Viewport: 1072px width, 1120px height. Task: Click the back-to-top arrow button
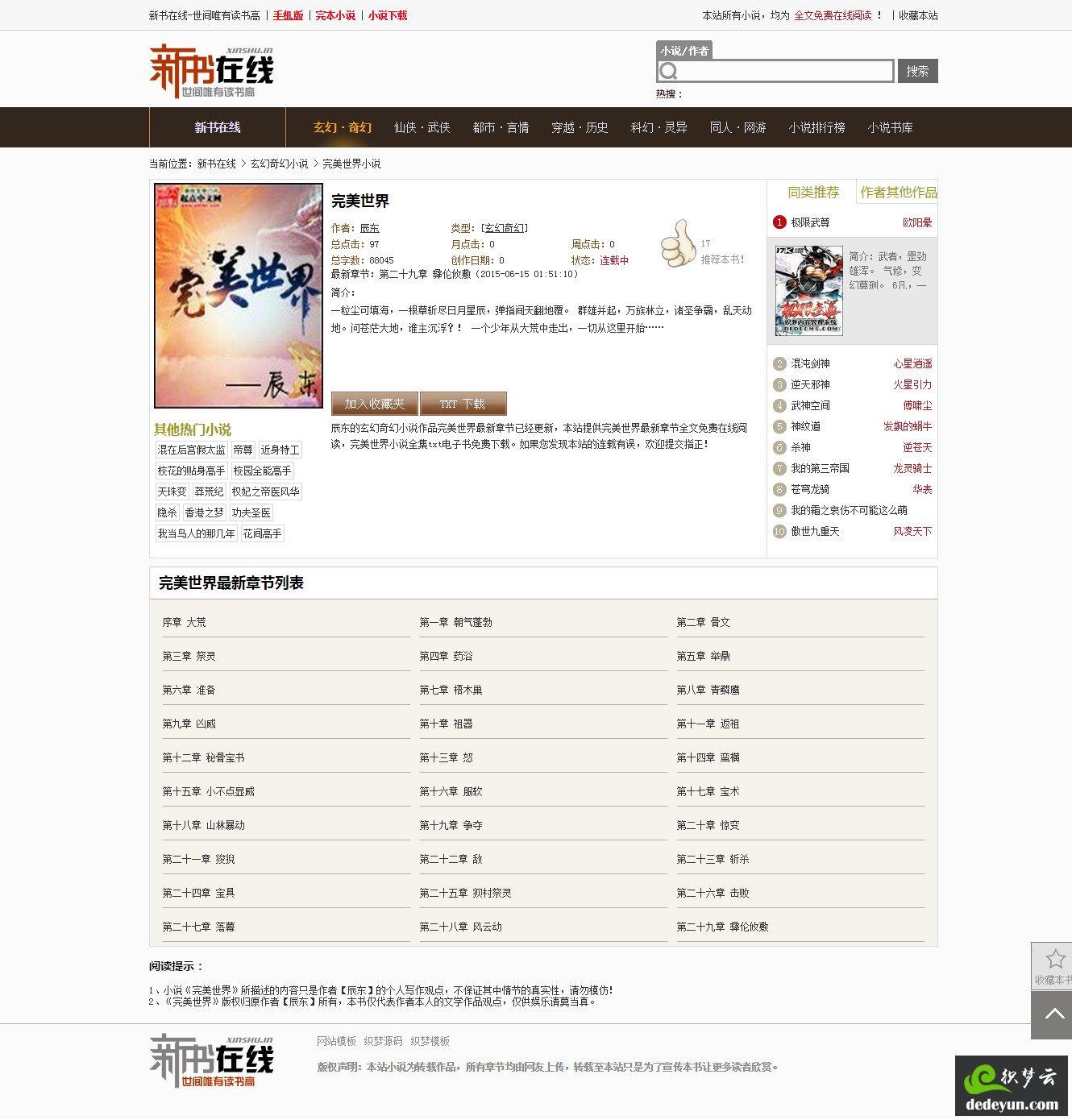1052,1014
